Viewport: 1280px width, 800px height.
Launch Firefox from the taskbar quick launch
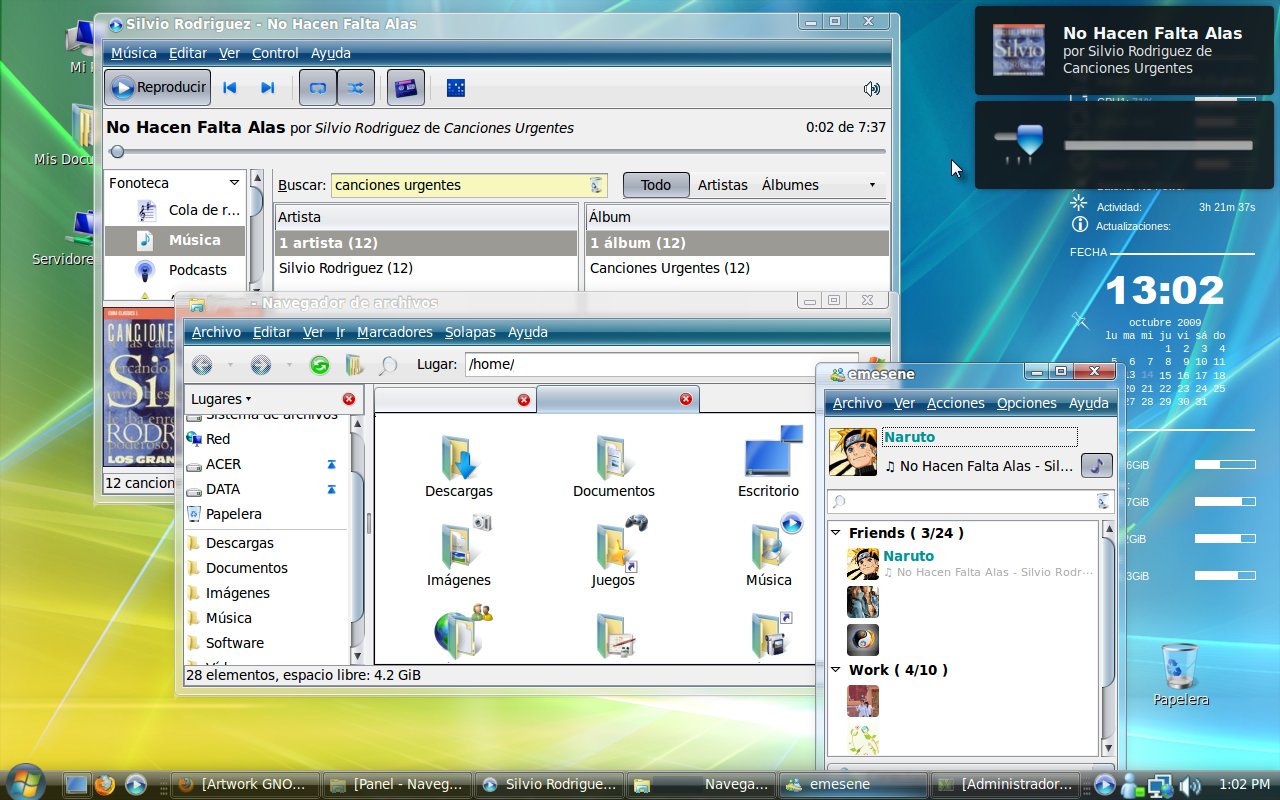coord(105,784)
